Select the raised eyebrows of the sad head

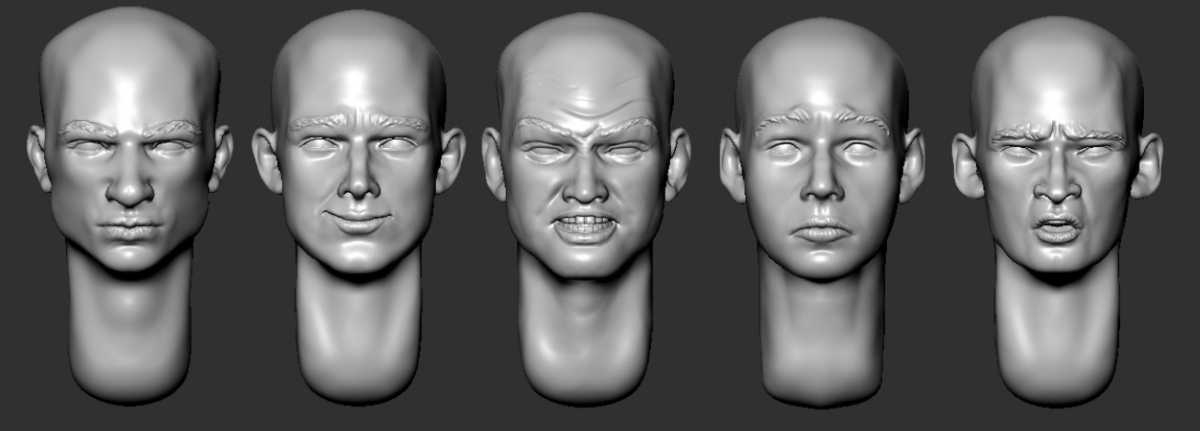pyautogui.click(x=822, y=121)
